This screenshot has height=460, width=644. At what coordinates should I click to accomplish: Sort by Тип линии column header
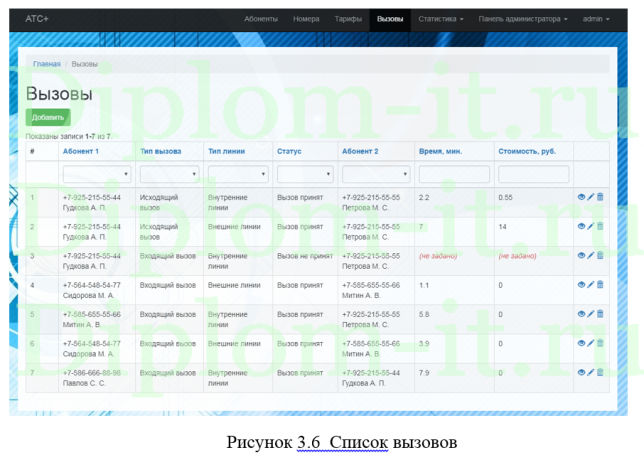pos(226,151)
